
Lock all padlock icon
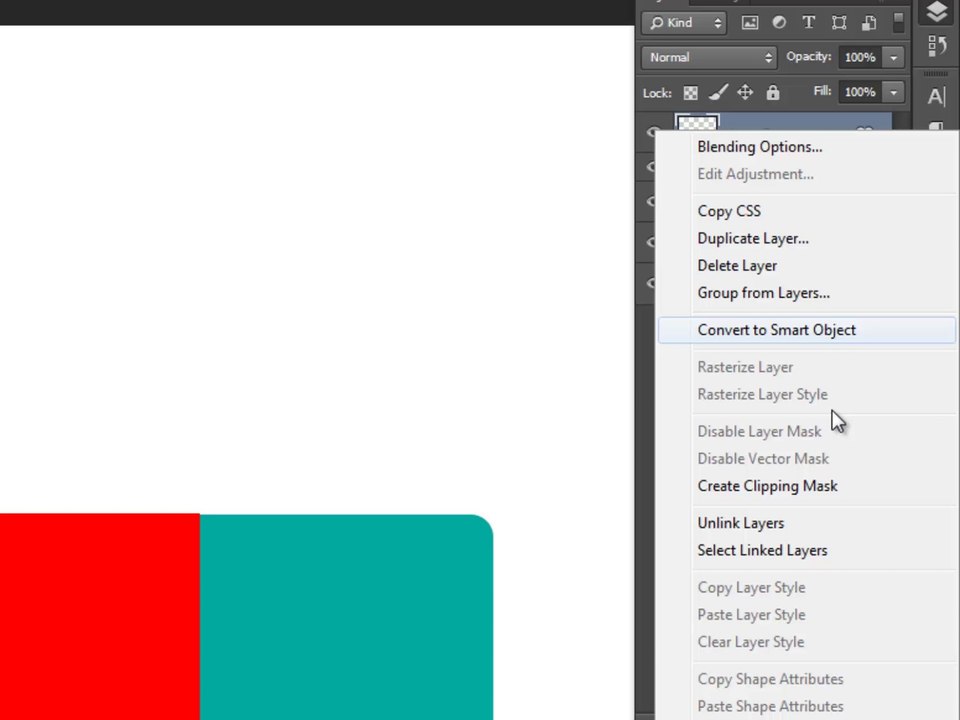pos(773,92)
